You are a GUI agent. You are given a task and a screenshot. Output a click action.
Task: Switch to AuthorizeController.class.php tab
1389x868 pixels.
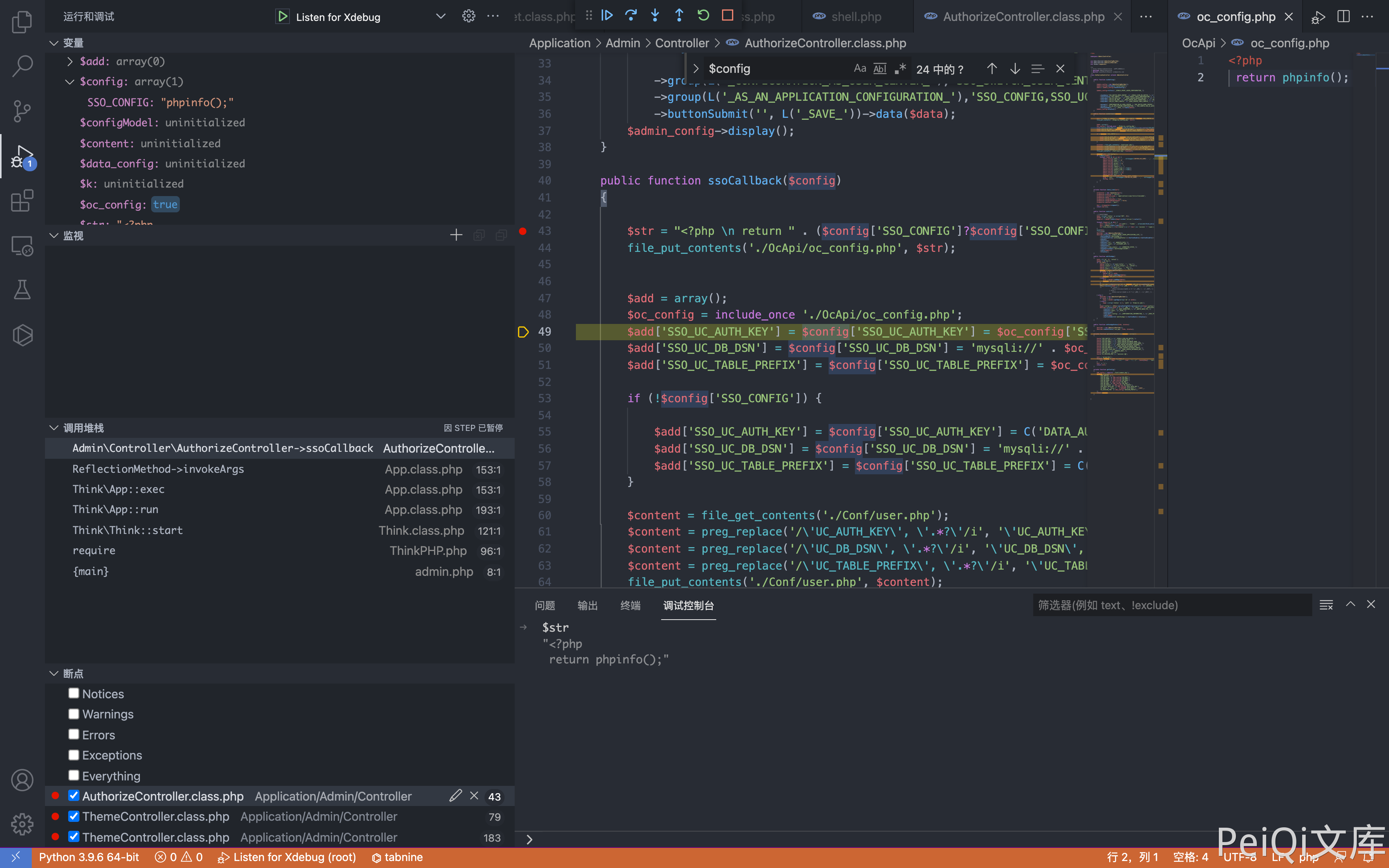[x=1024, y=17]
